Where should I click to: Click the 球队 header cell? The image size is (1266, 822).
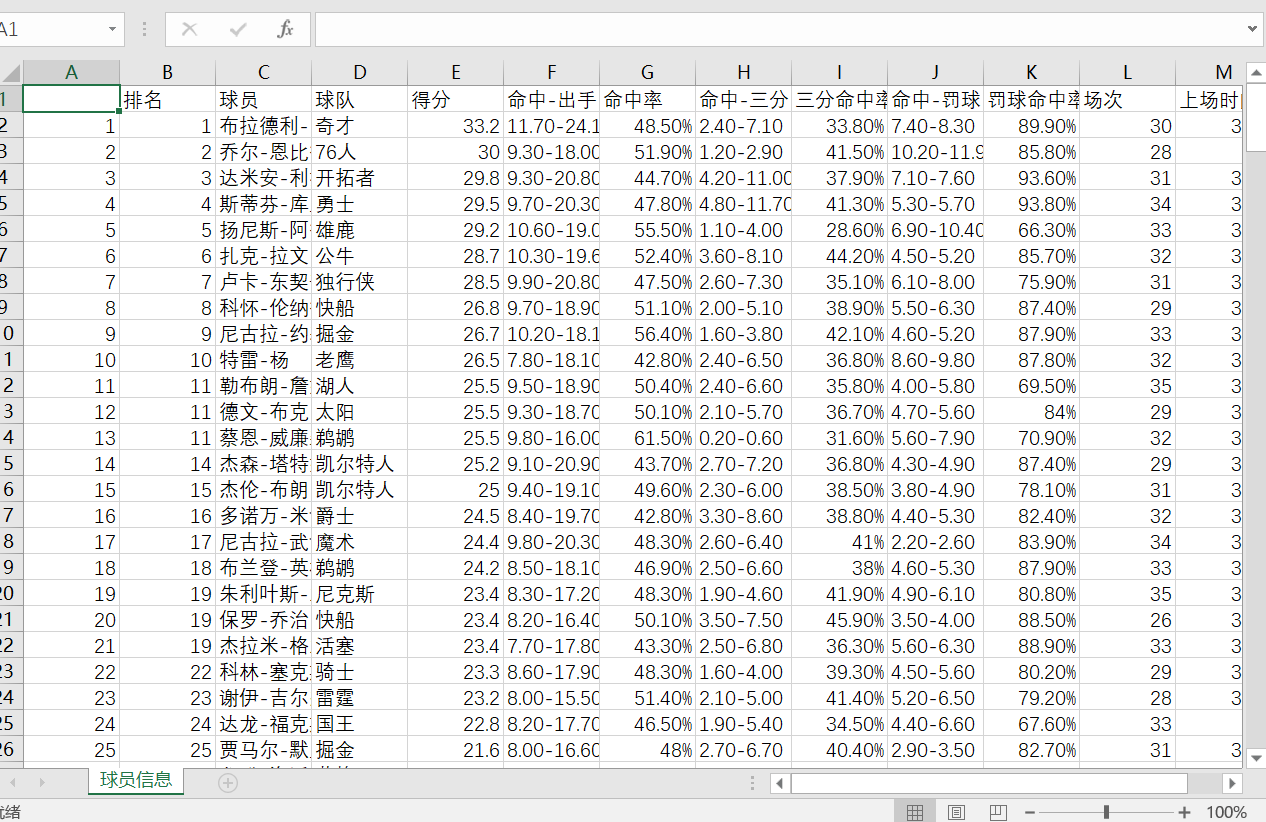pyautogui.click(x=359, y=99)
